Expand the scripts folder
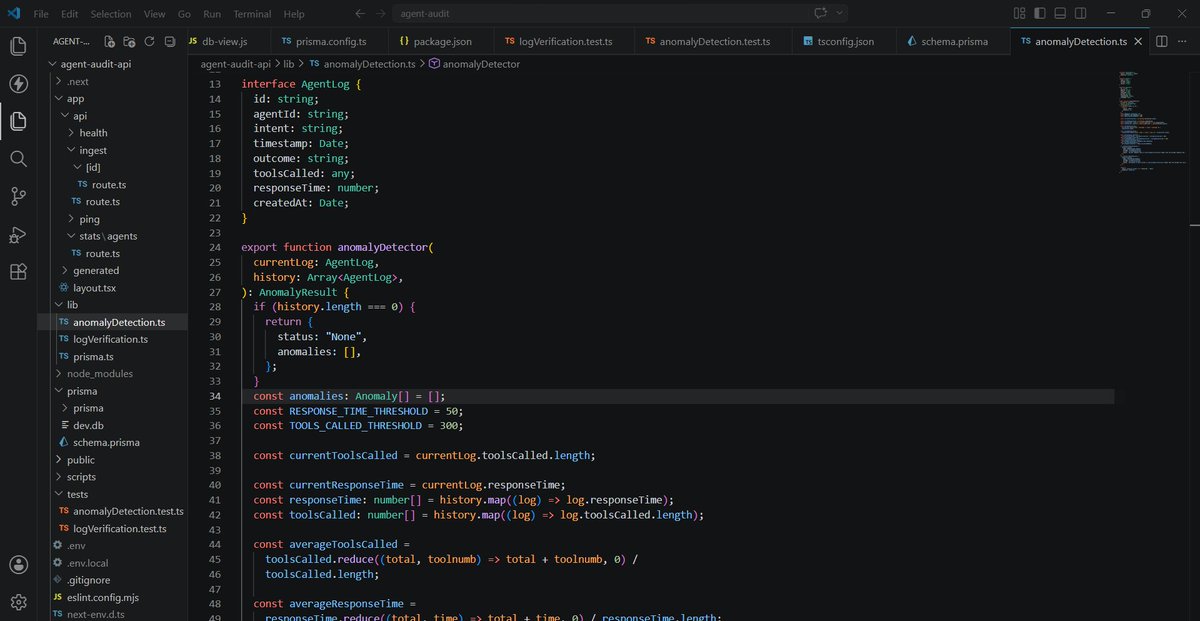 coord(110,477)
